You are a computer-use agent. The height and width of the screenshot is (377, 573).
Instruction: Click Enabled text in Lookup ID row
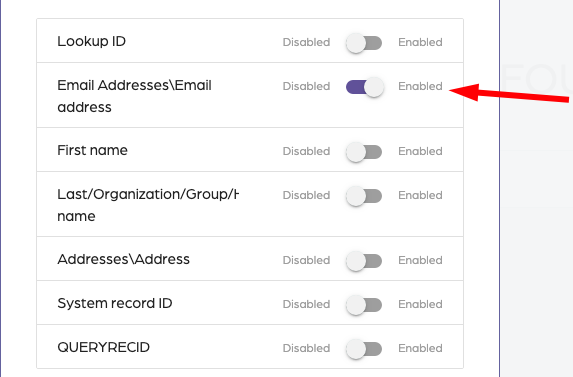pyautogui.click(x=420, y=42)
